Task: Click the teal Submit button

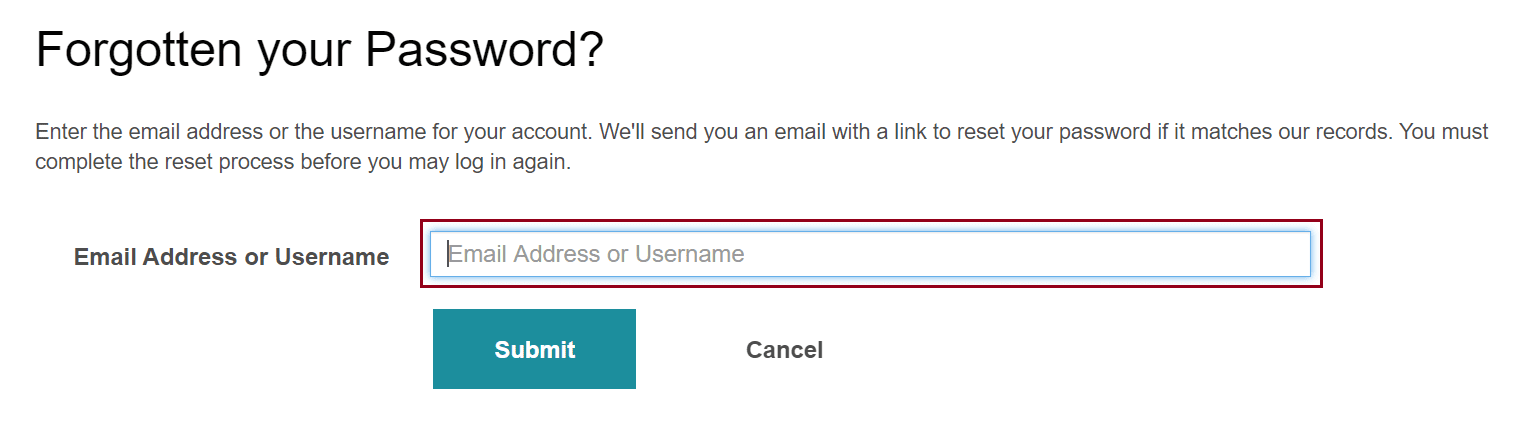Action: [x=534, y=349]
